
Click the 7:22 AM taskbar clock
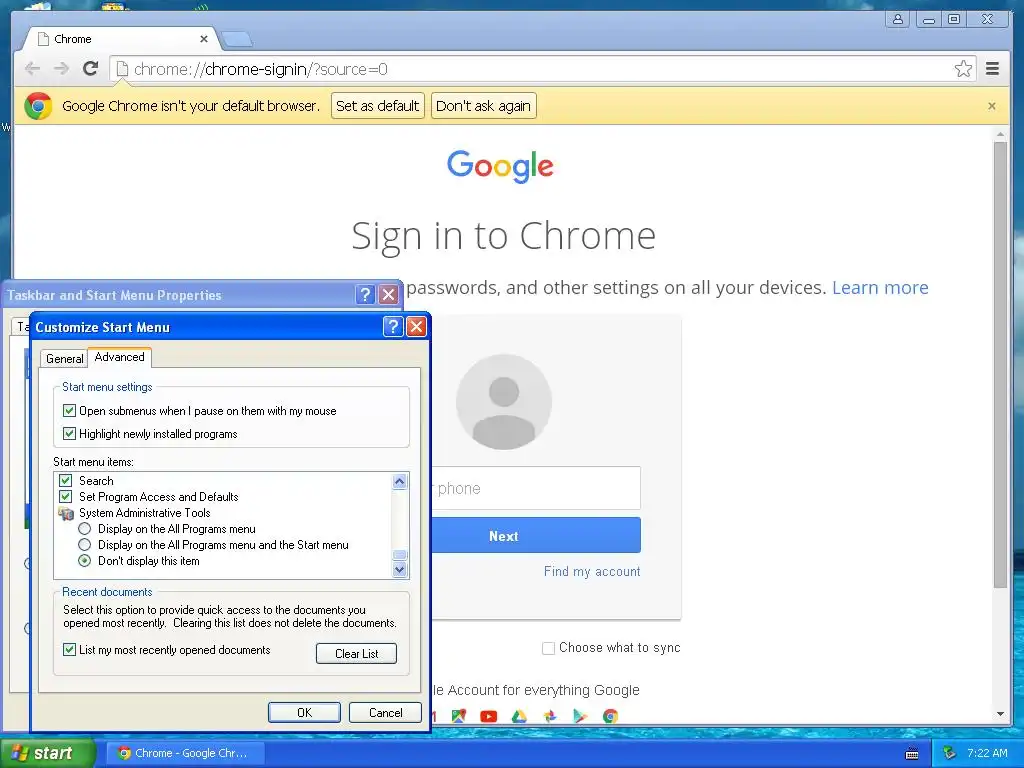[x=987, y=753]
